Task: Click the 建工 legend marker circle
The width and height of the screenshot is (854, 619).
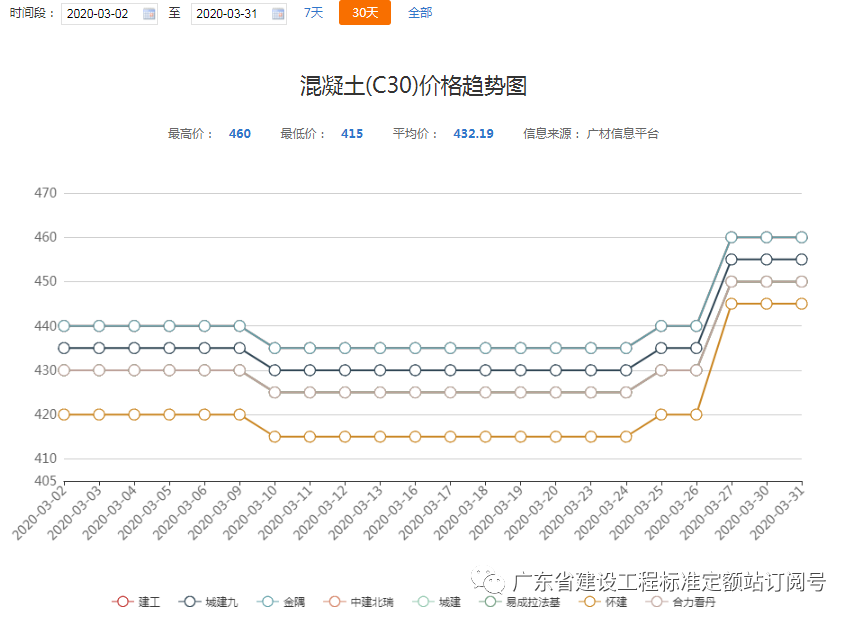Action: pyautogui.click(x=121, y=602)
